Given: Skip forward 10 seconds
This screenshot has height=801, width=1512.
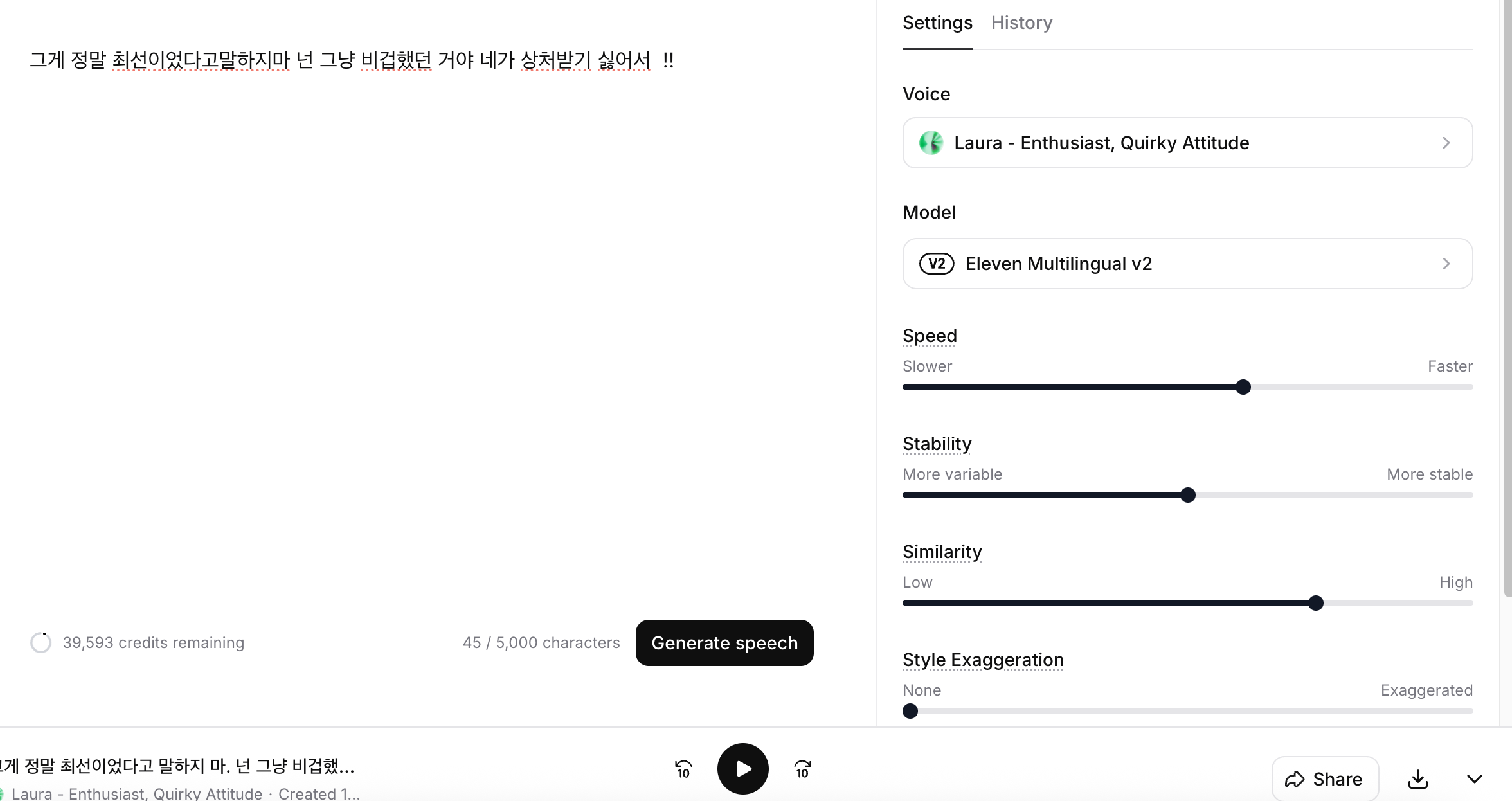Looking at the screenshot, I should tap(802, 769).
